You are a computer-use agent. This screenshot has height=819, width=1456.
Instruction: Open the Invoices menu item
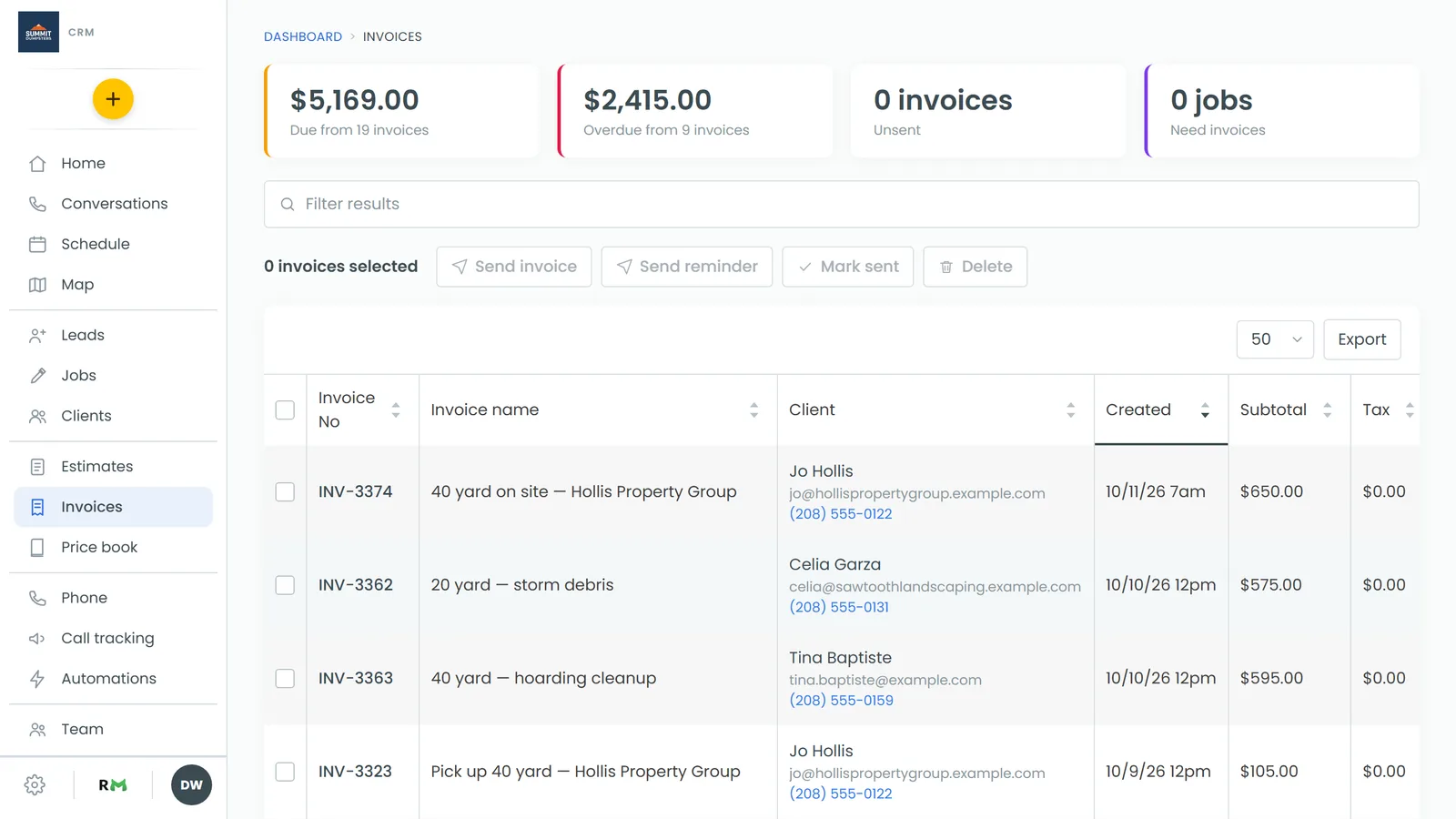click(113, 507)
